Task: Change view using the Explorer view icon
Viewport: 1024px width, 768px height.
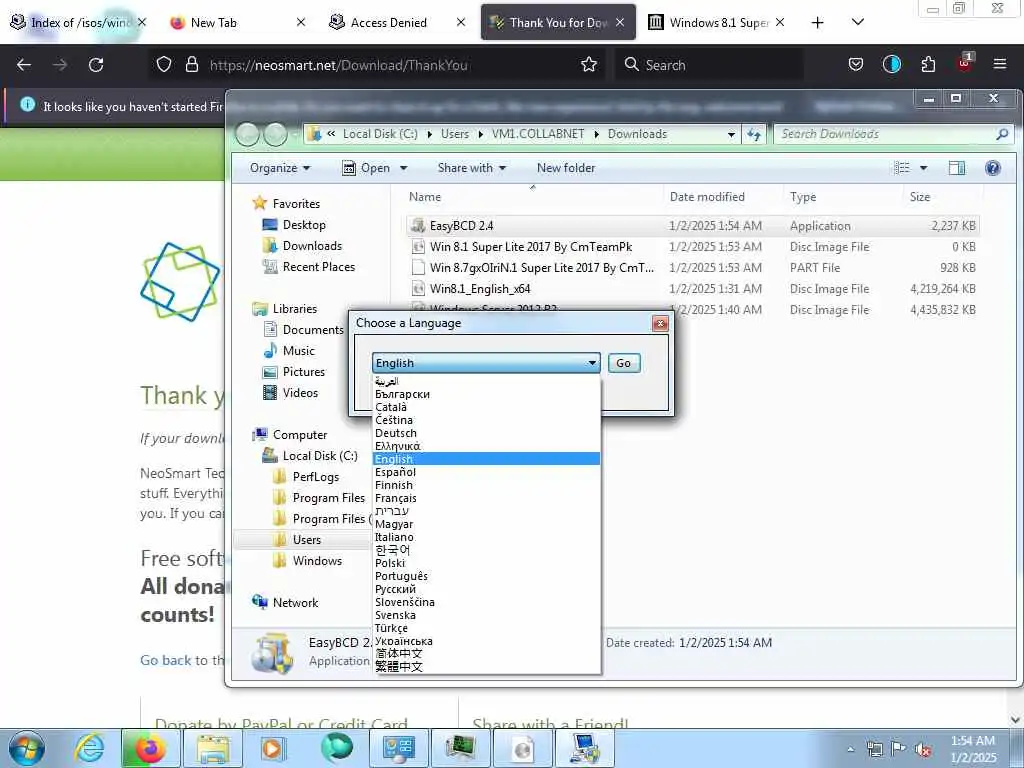Action: [x=902, y=168]
